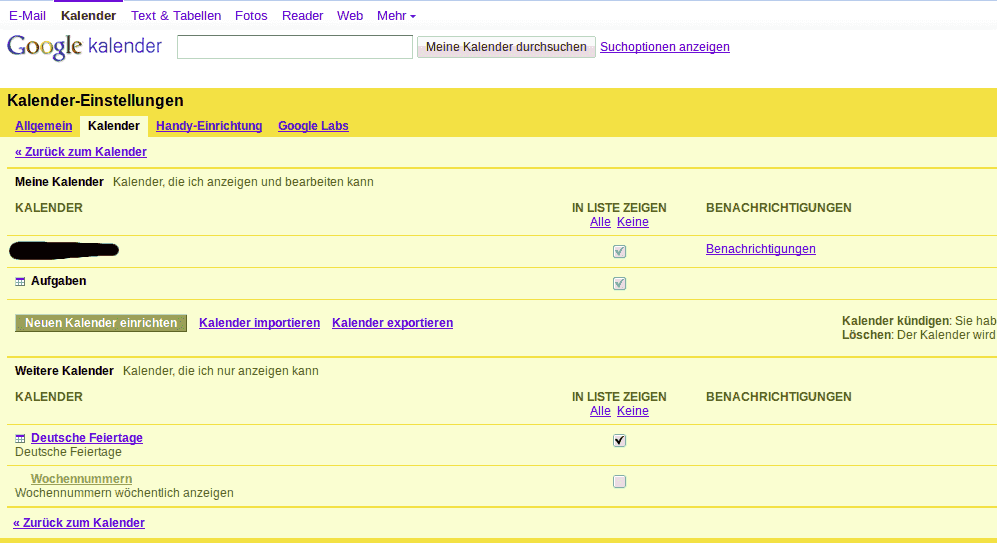Expand the Mehr dropdown menu
The width and height of the screenshot is (997, 552).
click(x=396, y=16)
